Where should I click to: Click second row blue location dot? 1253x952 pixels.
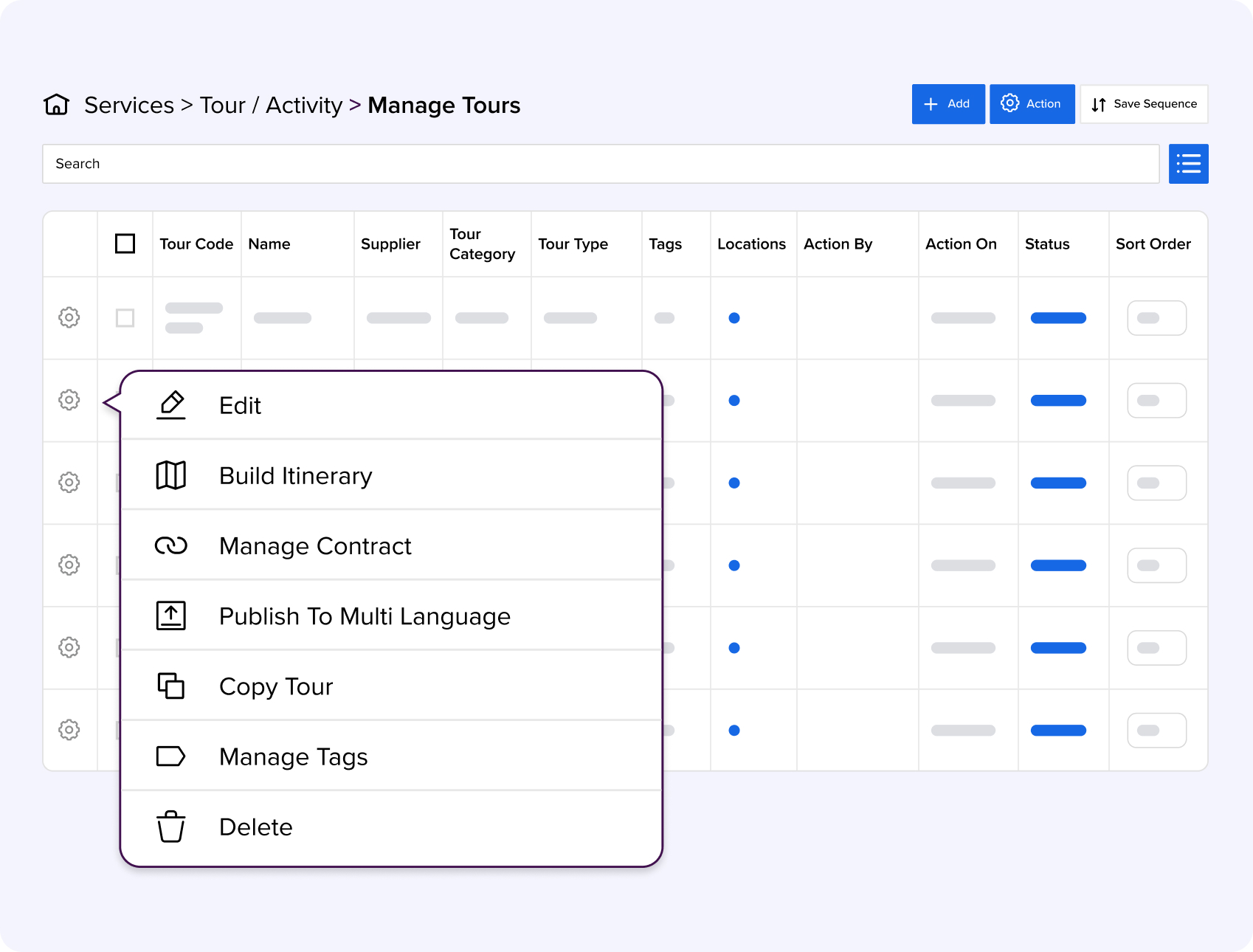coord(734,401)
